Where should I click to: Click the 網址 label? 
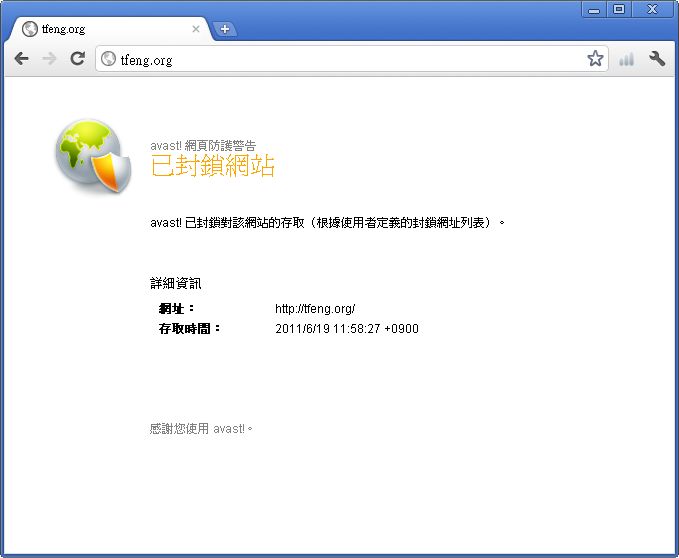click(x=176, y=308)
